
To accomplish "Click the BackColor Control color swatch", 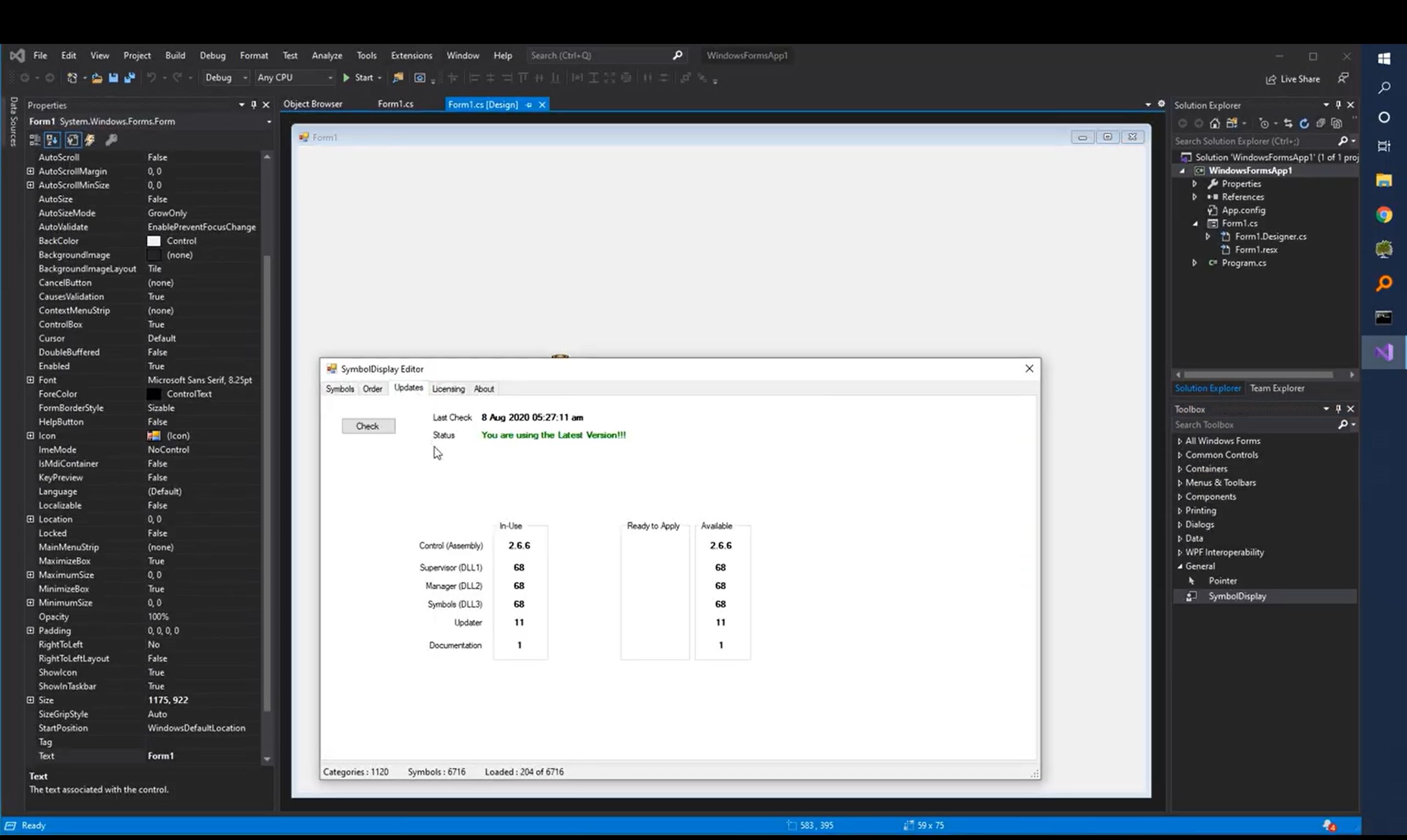I will (154, 241).
